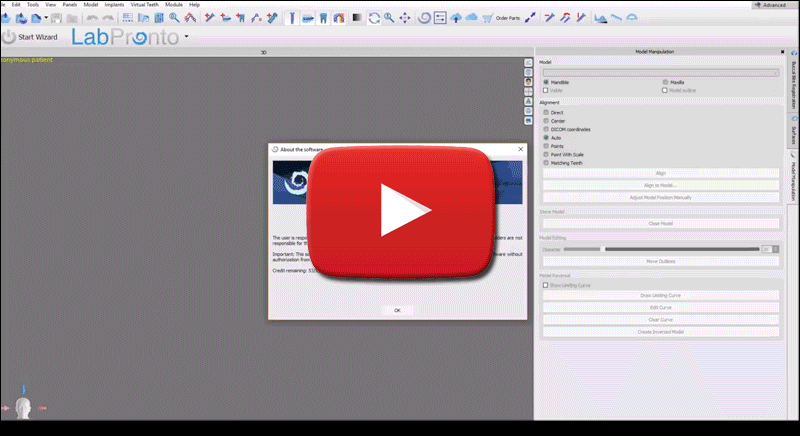Click the plain cloud icon
This screenshot has height=436, width=800.
tap(471, 18)
